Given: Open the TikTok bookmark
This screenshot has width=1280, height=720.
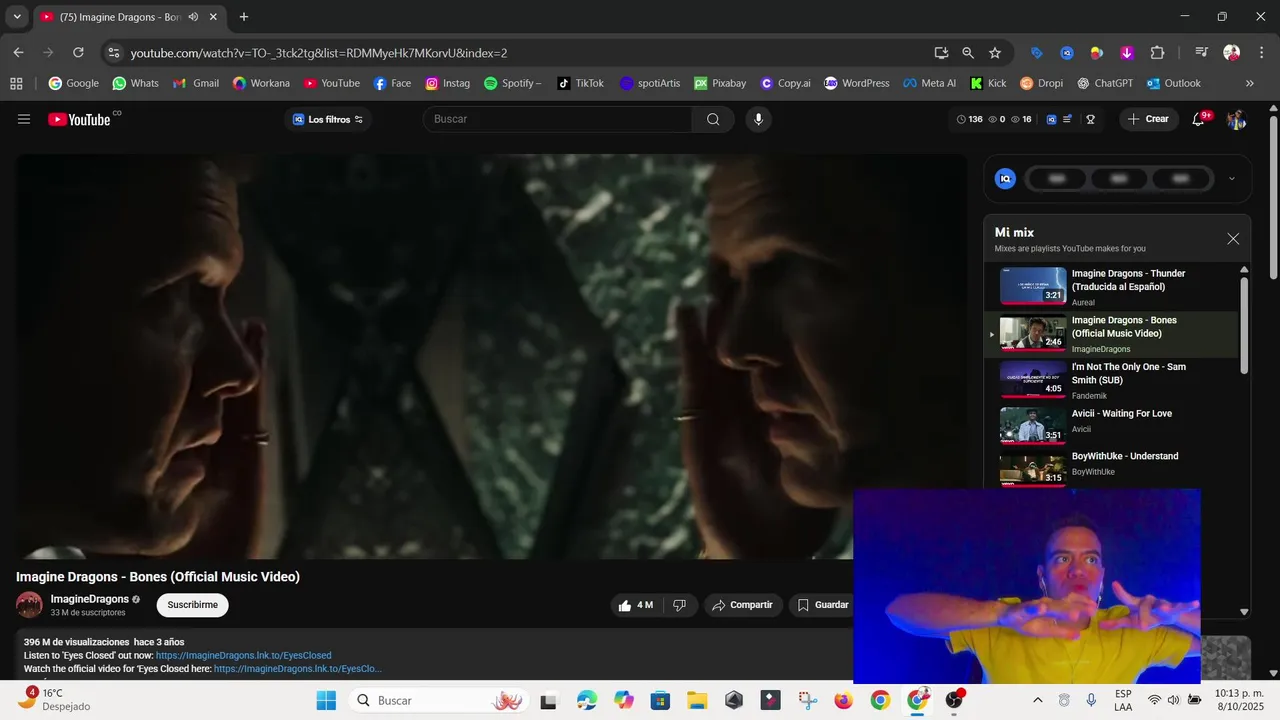Looking at the screenshot, I should click(x=580, y=83).
